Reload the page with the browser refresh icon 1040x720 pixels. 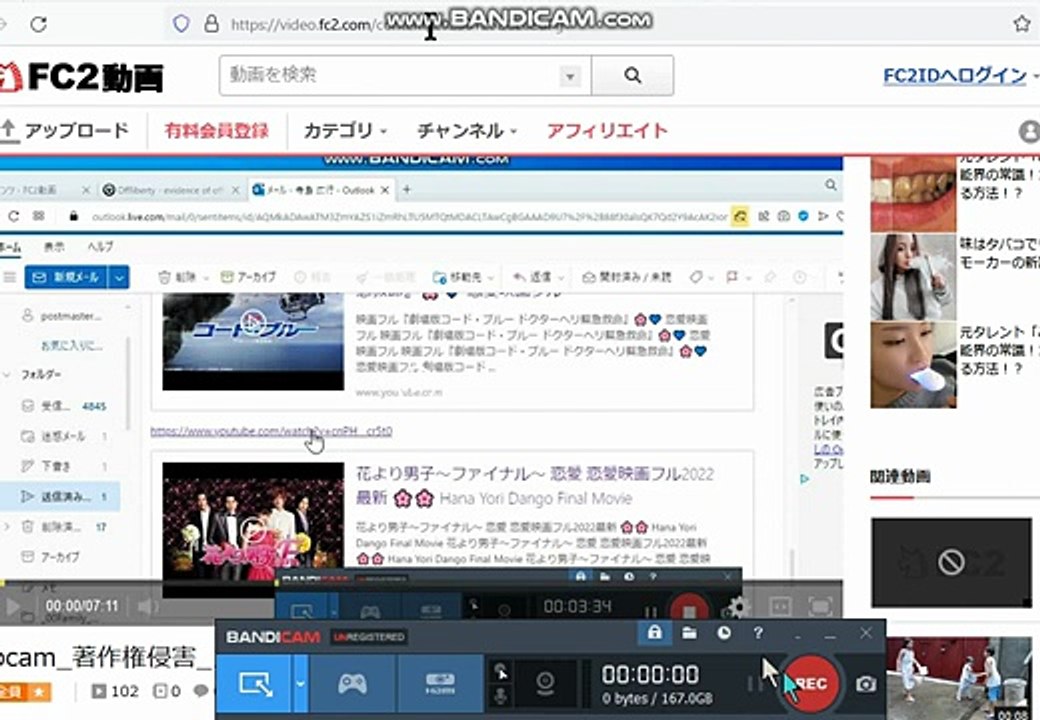38,25
